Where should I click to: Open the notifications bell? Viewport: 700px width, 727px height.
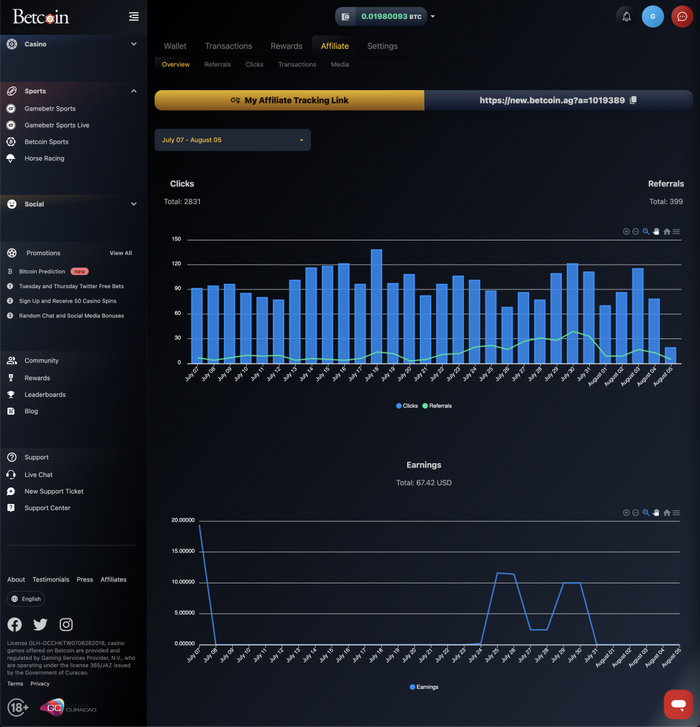(626, 17)
